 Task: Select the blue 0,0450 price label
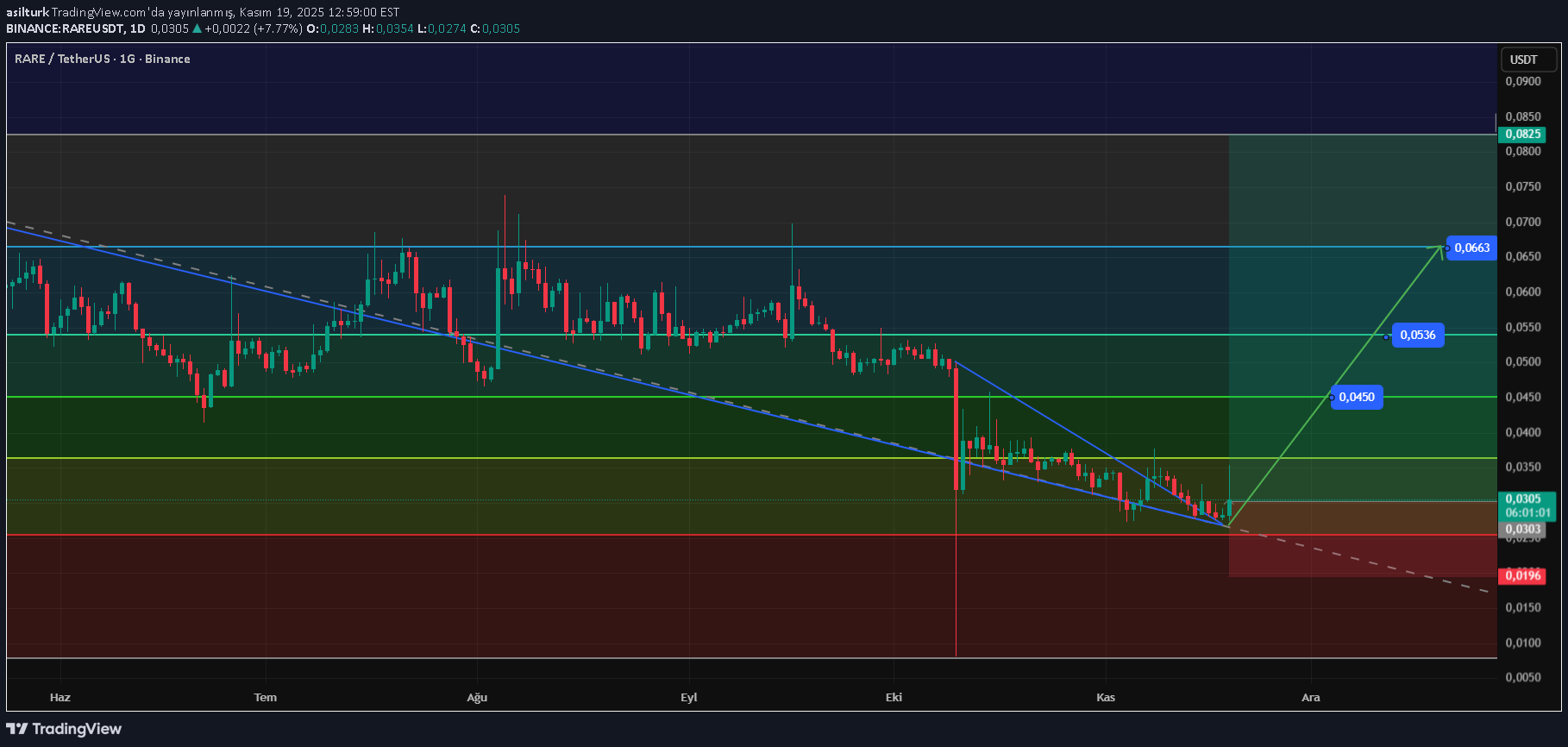1357,398
